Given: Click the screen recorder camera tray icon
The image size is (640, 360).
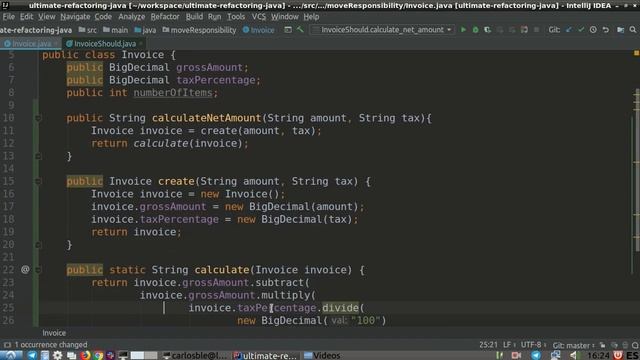Looking at the screenshot, I should (516, 355).
